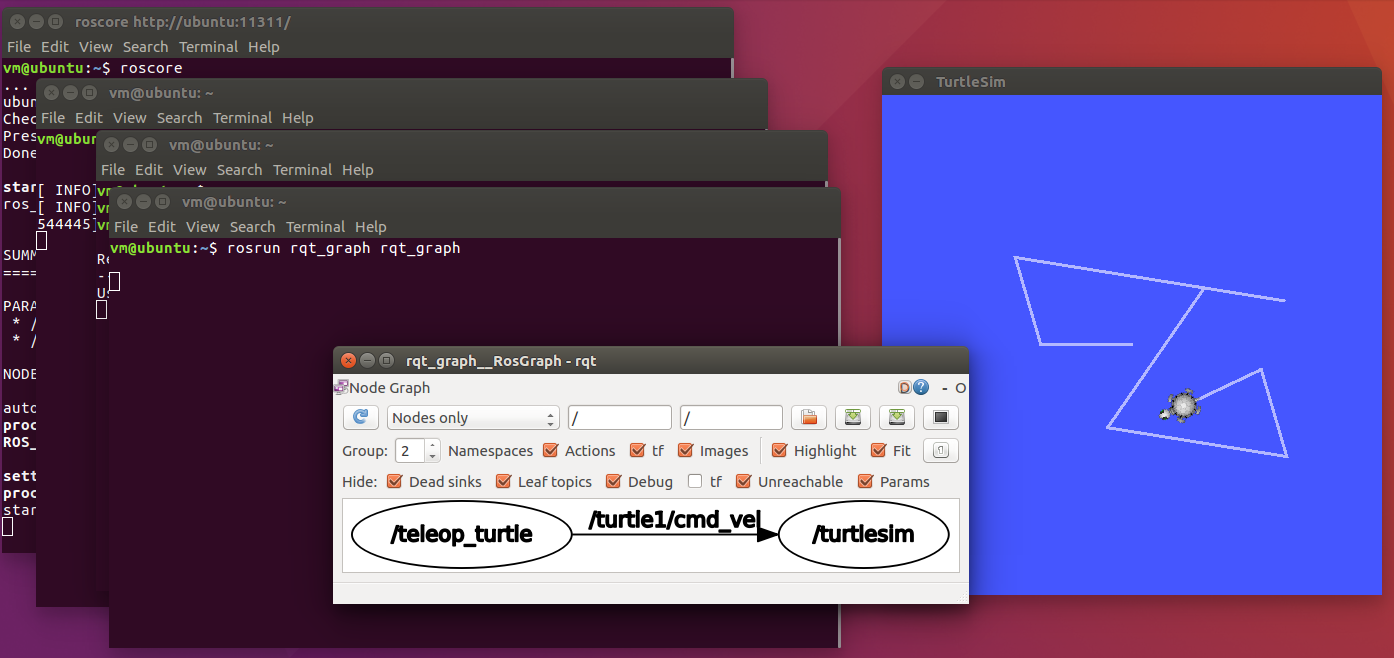1394x658 pixels.
Task: Disable the Dead sinks filter
Action: pos(392,481)
